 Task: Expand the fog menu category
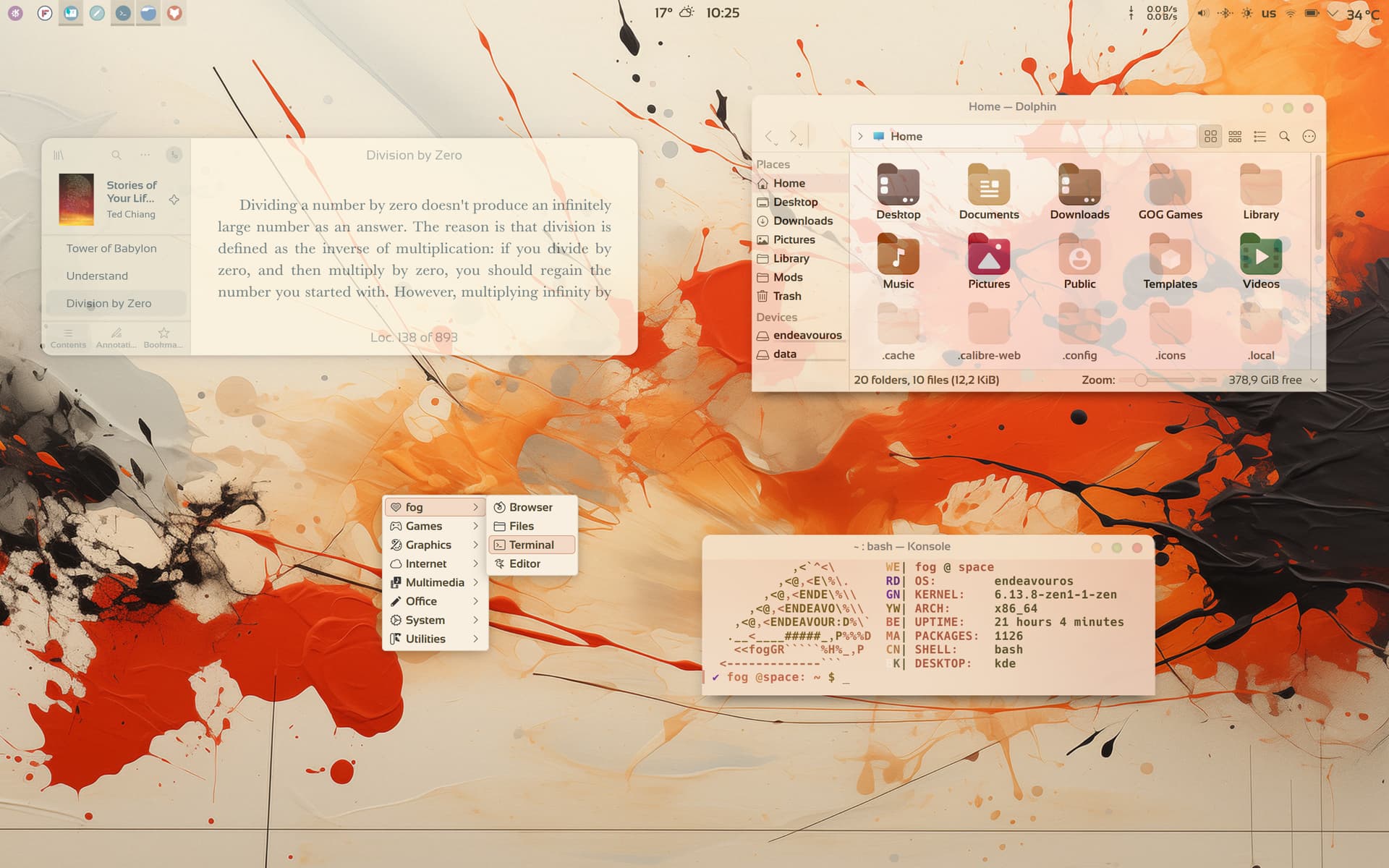(x=435, y=507)
